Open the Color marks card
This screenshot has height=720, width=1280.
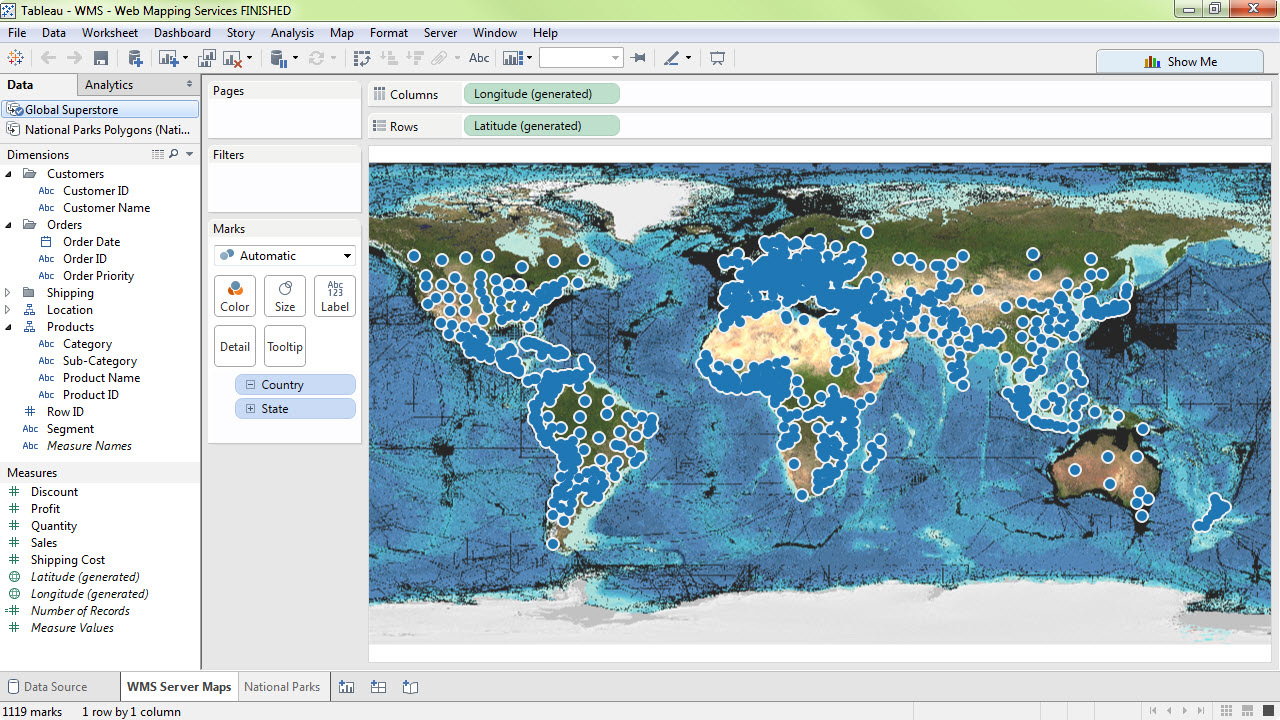(x=235, y=296)
